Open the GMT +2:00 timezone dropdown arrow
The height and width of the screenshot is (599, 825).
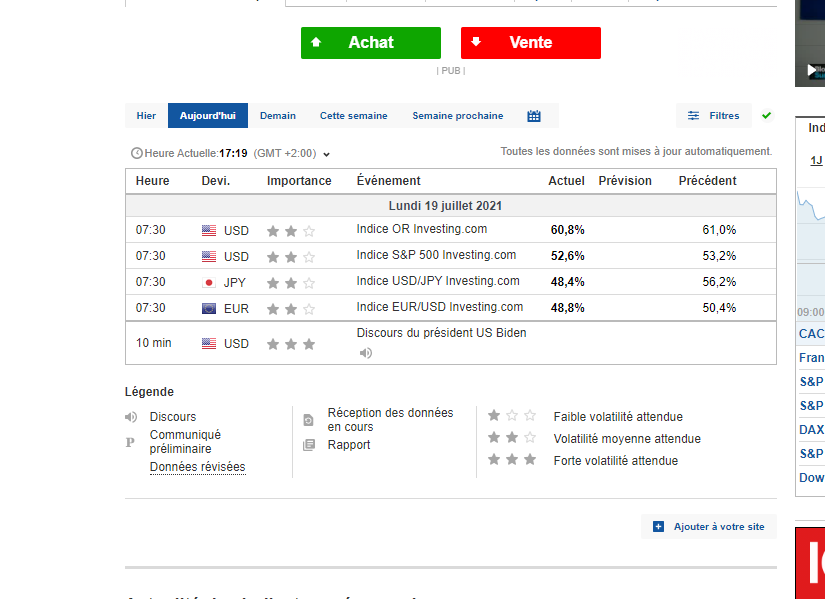tap(326, 155)
